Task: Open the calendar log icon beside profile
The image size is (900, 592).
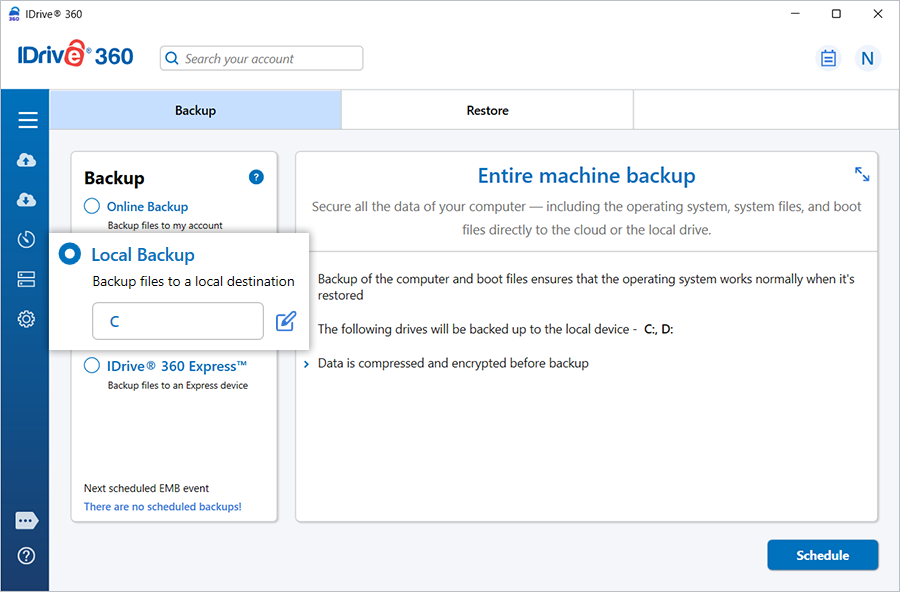Action: click(x=828, y=58)
